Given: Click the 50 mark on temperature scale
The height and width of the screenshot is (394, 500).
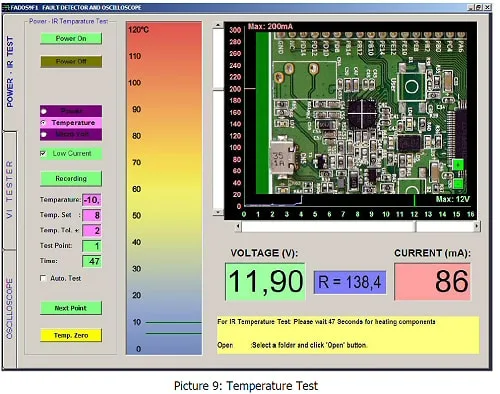Looking at the screenshot, I should (x=137, y=215).
